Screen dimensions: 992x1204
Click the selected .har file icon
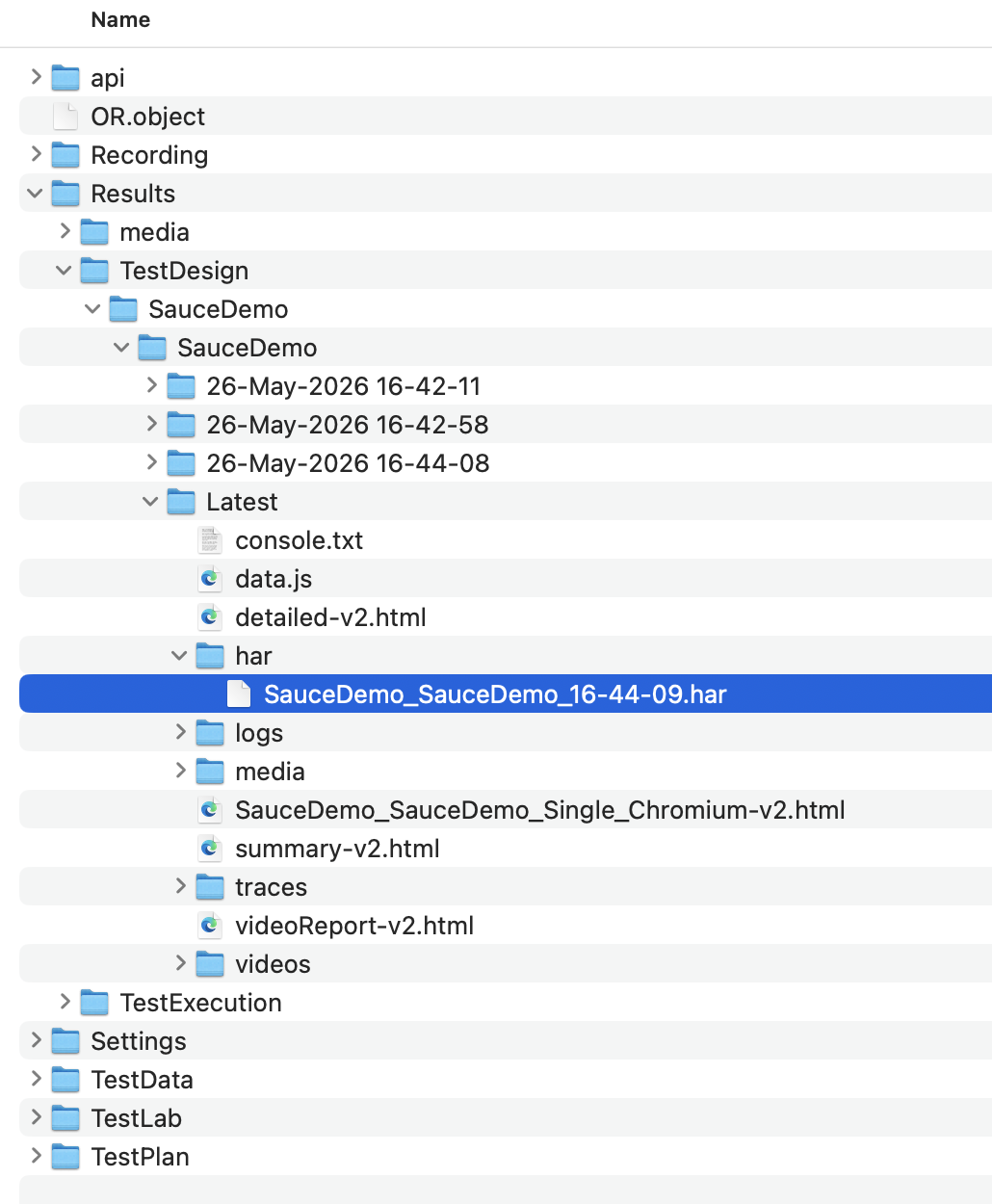pyautogui.click(x=239, y=694)
